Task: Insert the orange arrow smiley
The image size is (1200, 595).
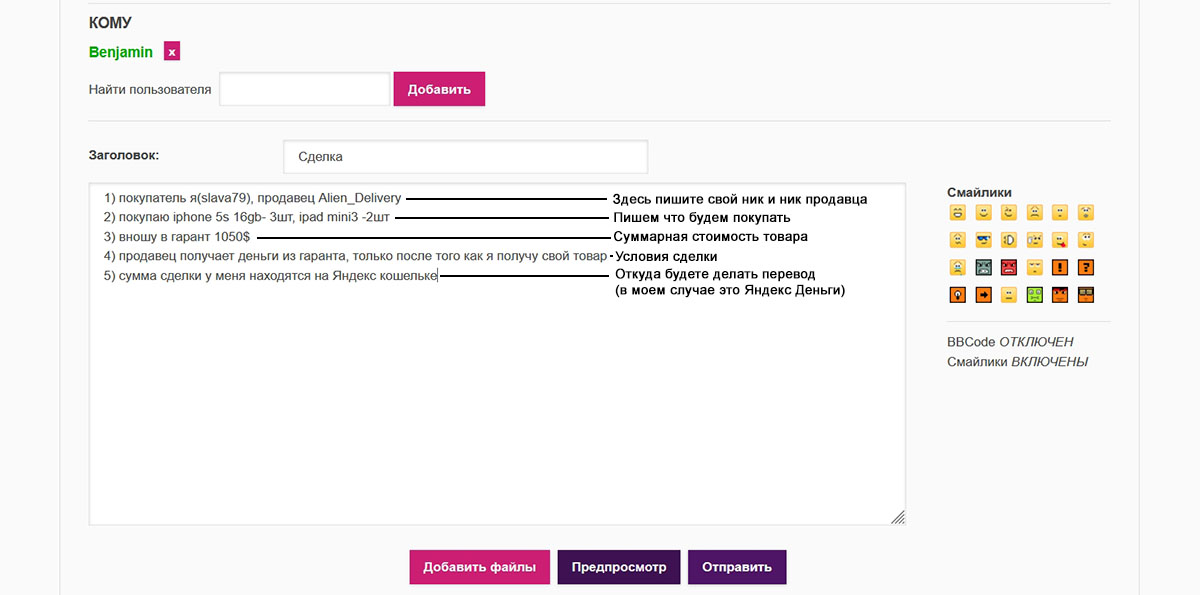Action: (x=983, y=294)
